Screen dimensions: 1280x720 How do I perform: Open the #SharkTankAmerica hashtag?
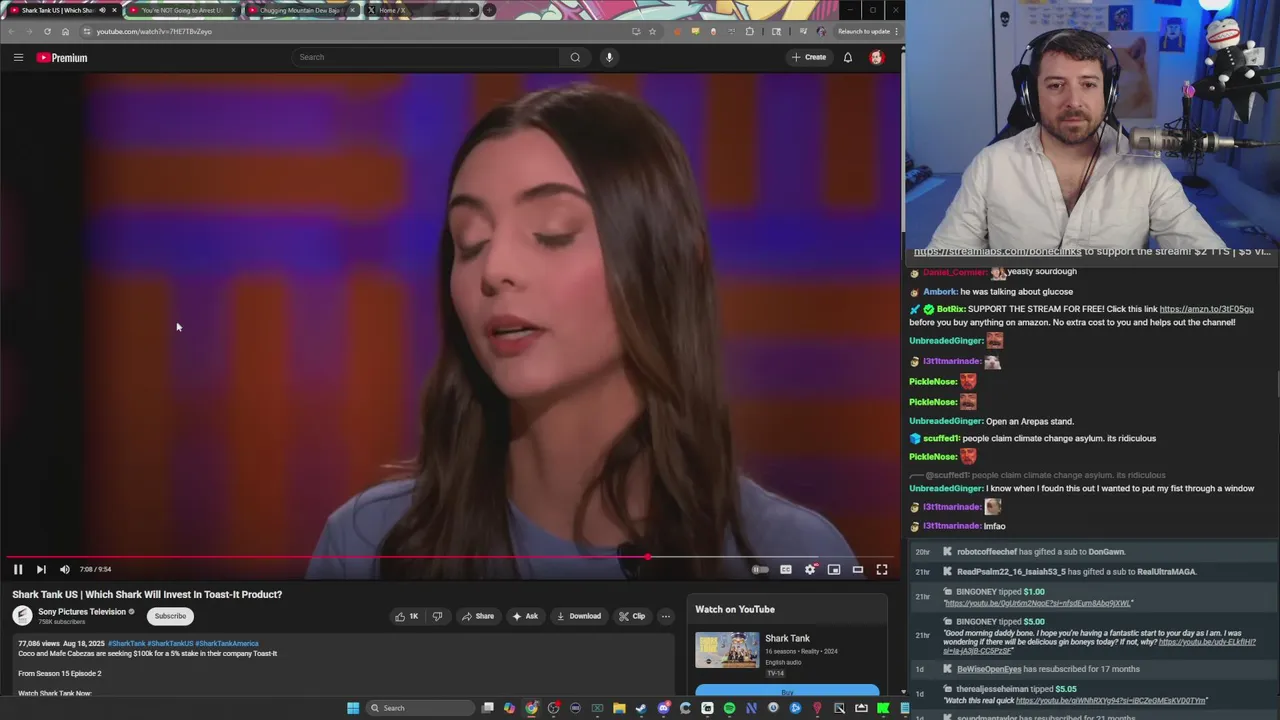(227, 643)
